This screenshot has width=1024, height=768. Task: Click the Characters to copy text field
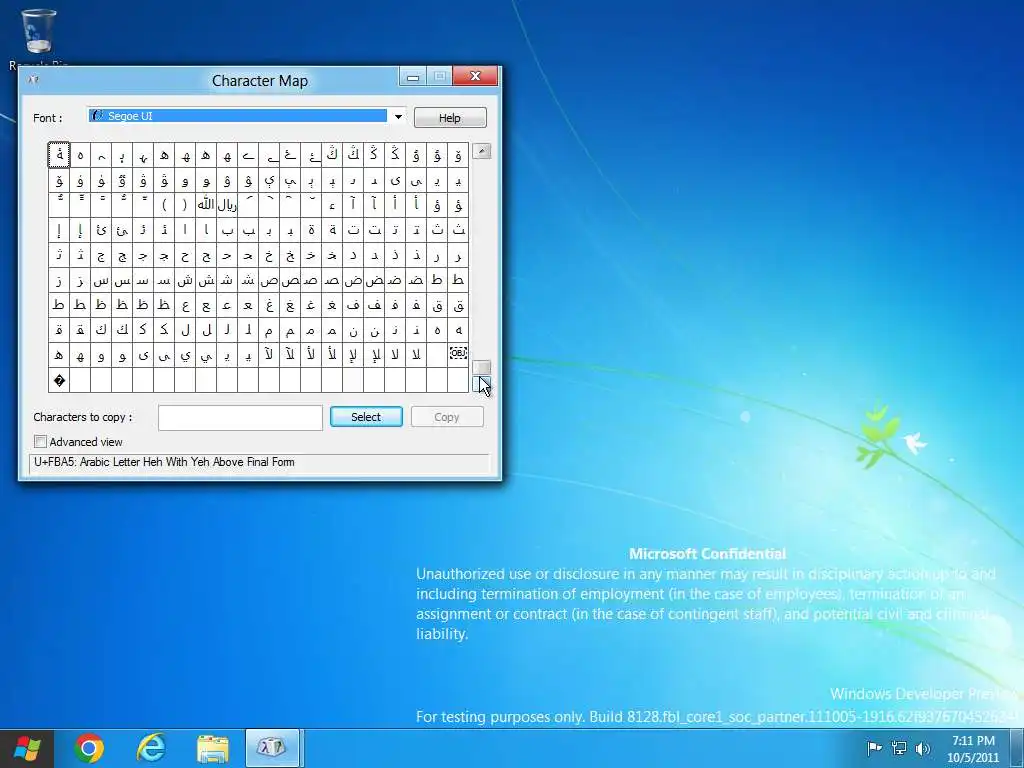240,417
